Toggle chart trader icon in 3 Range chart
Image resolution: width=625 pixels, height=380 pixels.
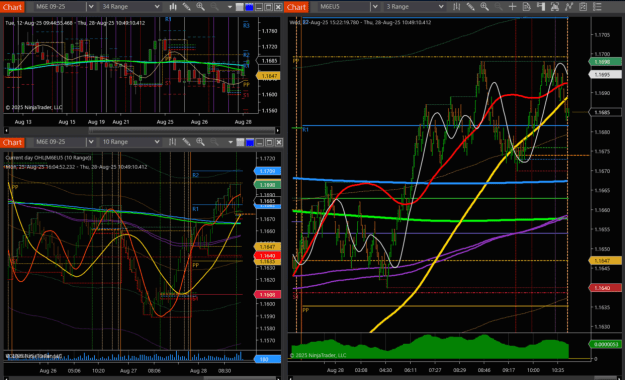(x=540, y=7)
